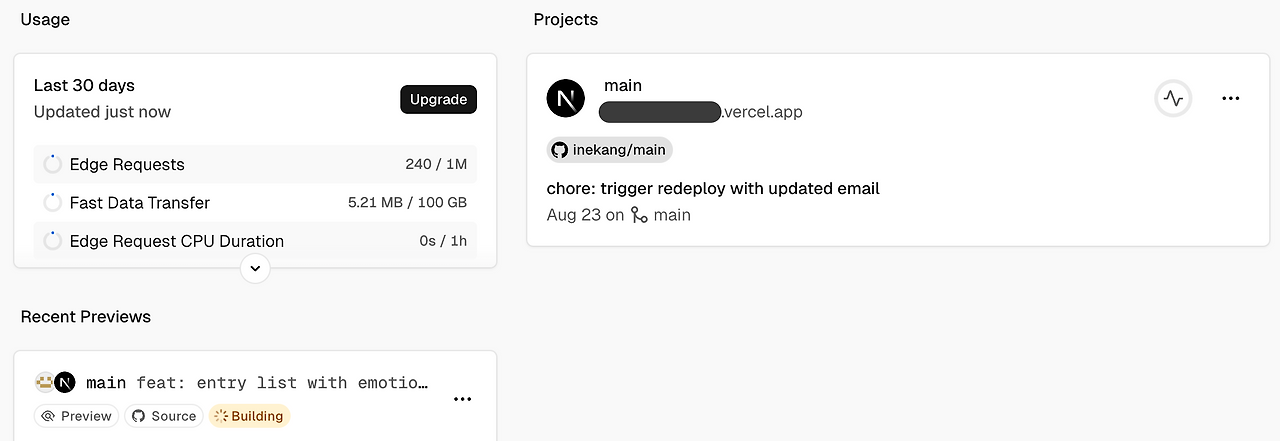Expand the usage list with chevron button
Viewport: 1280px width, 441px height.
tap(255, 268)
